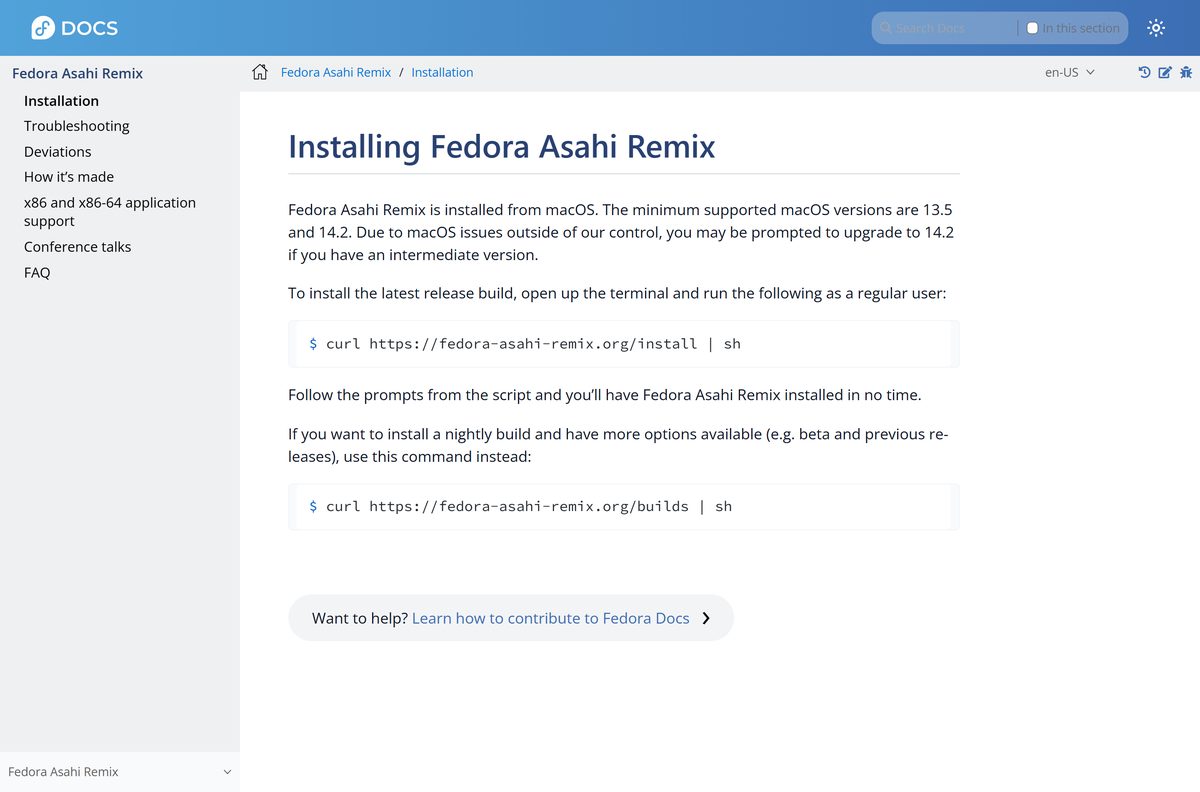Open page history clock icon
The width and height of the screenshot is (1200, 792).
coord(1144,72)
